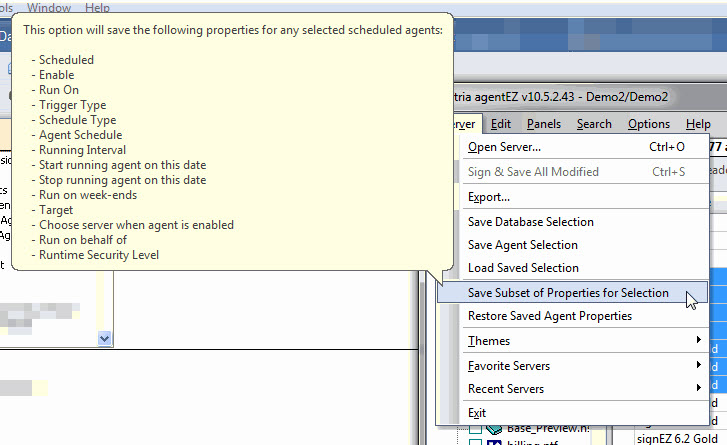This screenshot has width=727, height=445.
Task: Click the left panel's scroll-down arrow
Action: (105, 339)
